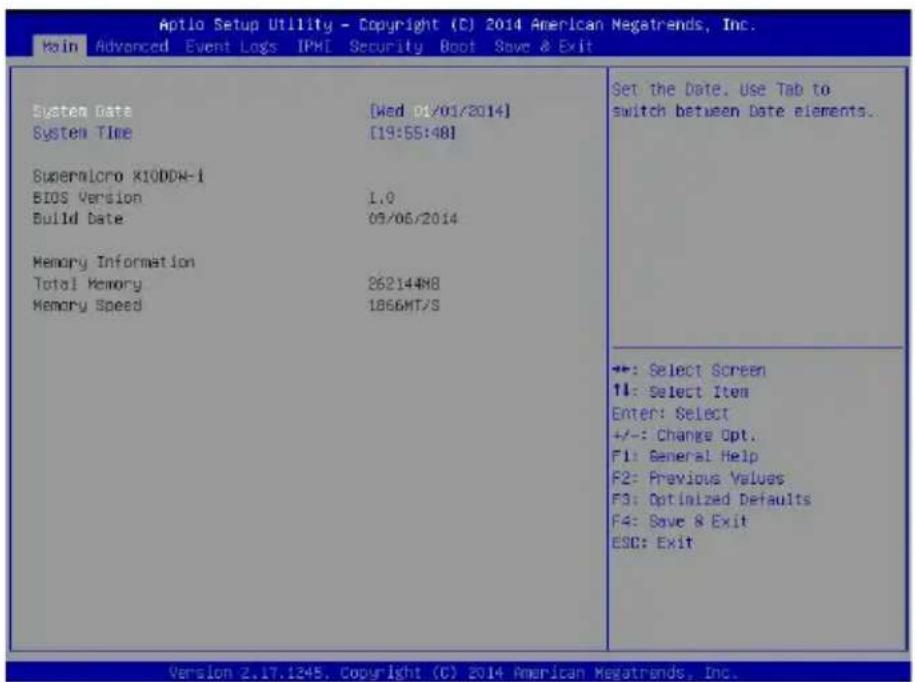Open the Event Logs tab
The height and width of the screenshot is (682, 915).
(231, 47)
